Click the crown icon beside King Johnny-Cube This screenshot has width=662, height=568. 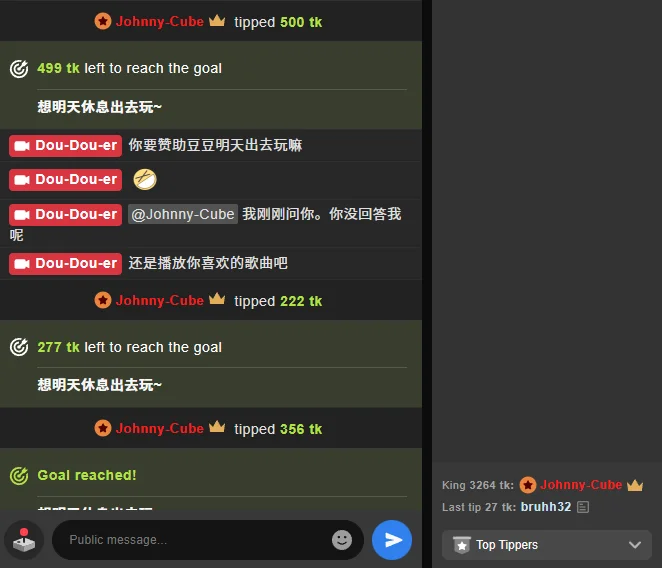(x=635, y=485)
